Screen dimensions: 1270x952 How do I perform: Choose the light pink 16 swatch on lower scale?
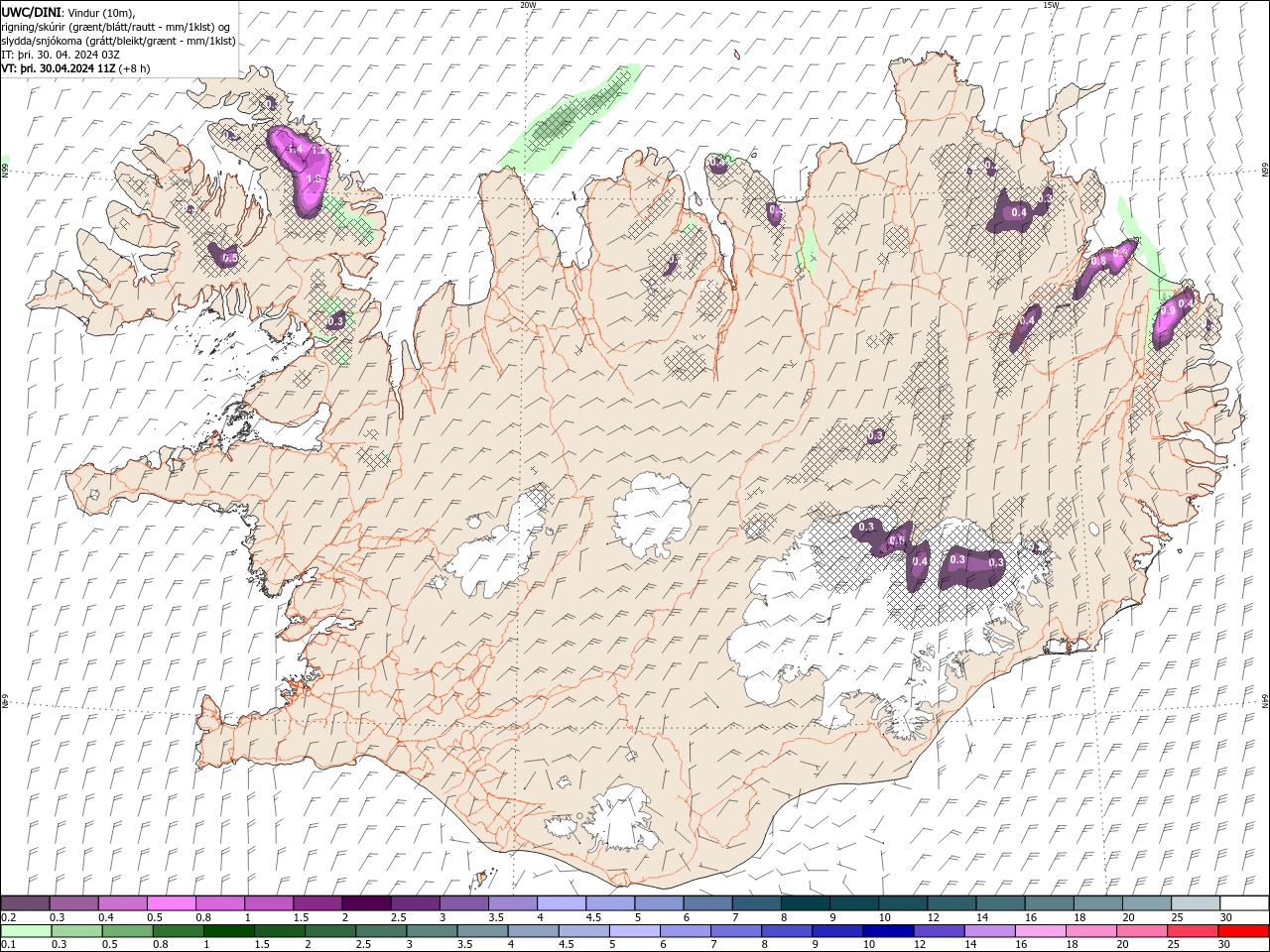click(1041, 931)
